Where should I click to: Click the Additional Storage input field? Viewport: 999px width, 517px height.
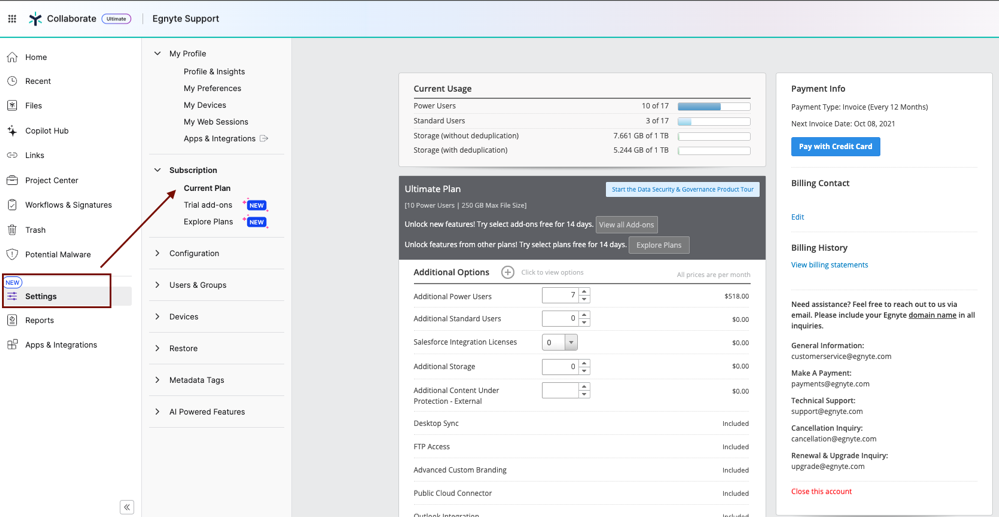point(559,367)
